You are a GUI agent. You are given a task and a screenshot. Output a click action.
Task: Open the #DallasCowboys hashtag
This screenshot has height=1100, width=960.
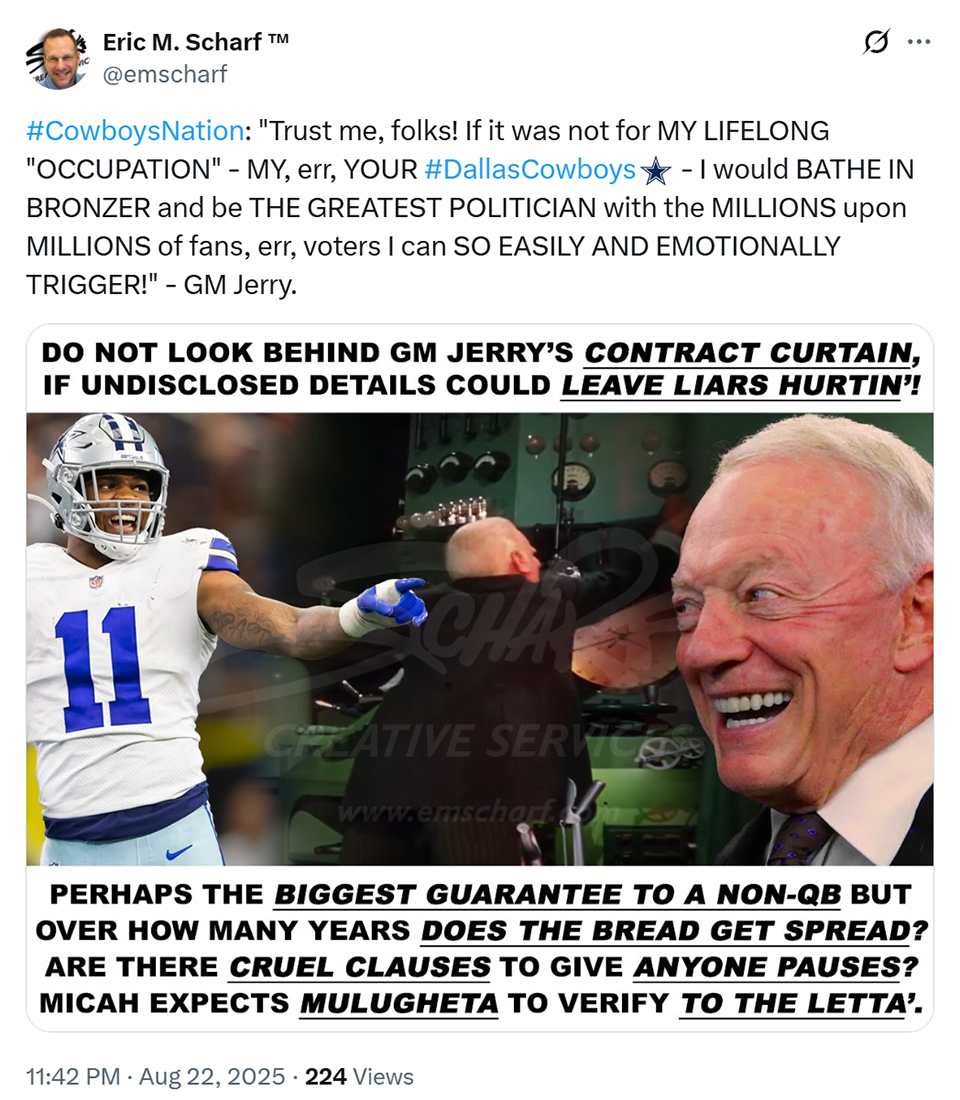(530, 170)
